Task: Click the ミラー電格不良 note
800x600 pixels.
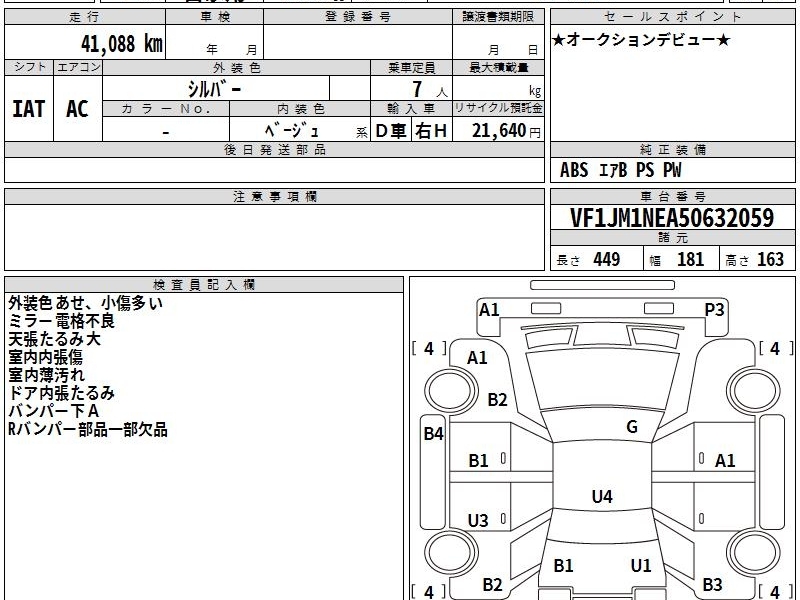Action: pyautogui.click(x=61, y=321)
